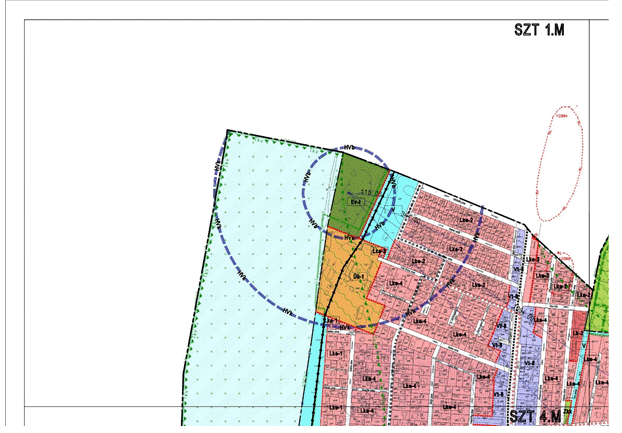Click the SZT 1.M sheet label

click(x=540, y=31)
